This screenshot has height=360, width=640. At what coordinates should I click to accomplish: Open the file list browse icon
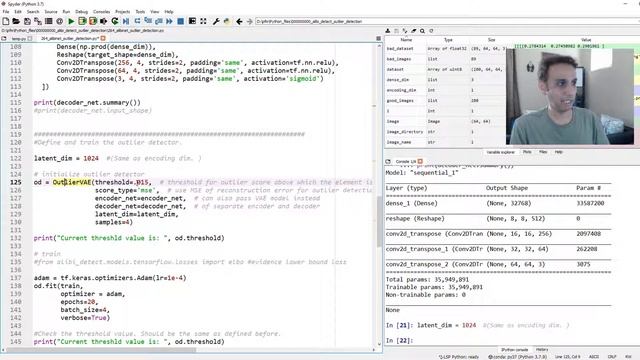click(x=49, y=21)
